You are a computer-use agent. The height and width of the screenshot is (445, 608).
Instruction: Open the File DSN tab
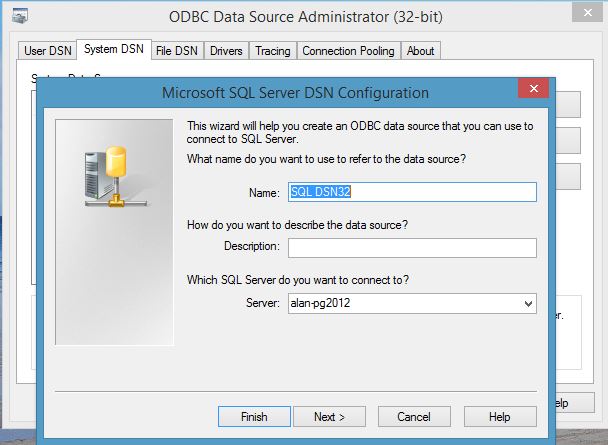pyautogui.click(x=176, y=51)
